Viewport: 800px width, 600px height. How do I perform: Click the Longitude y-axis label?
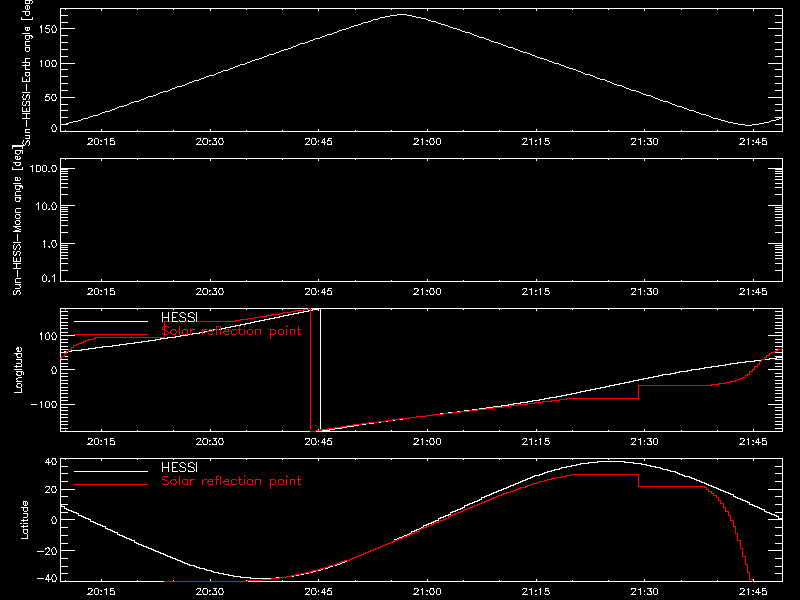pyautogui.click(x=18, y=370)
